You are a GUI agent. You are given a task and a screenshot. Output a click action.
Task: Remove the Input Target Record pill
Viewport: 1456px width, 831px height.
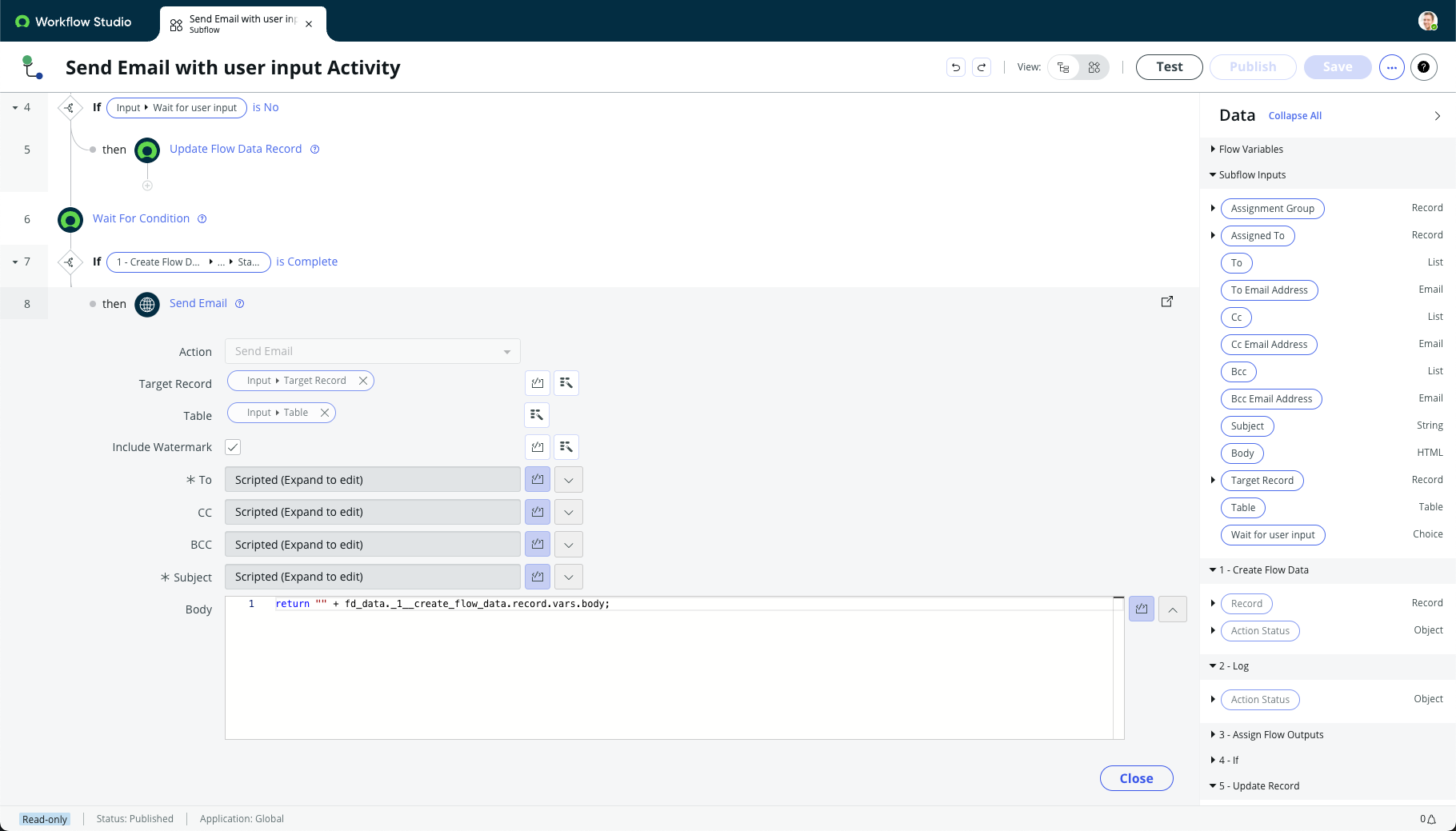(363, 381)
